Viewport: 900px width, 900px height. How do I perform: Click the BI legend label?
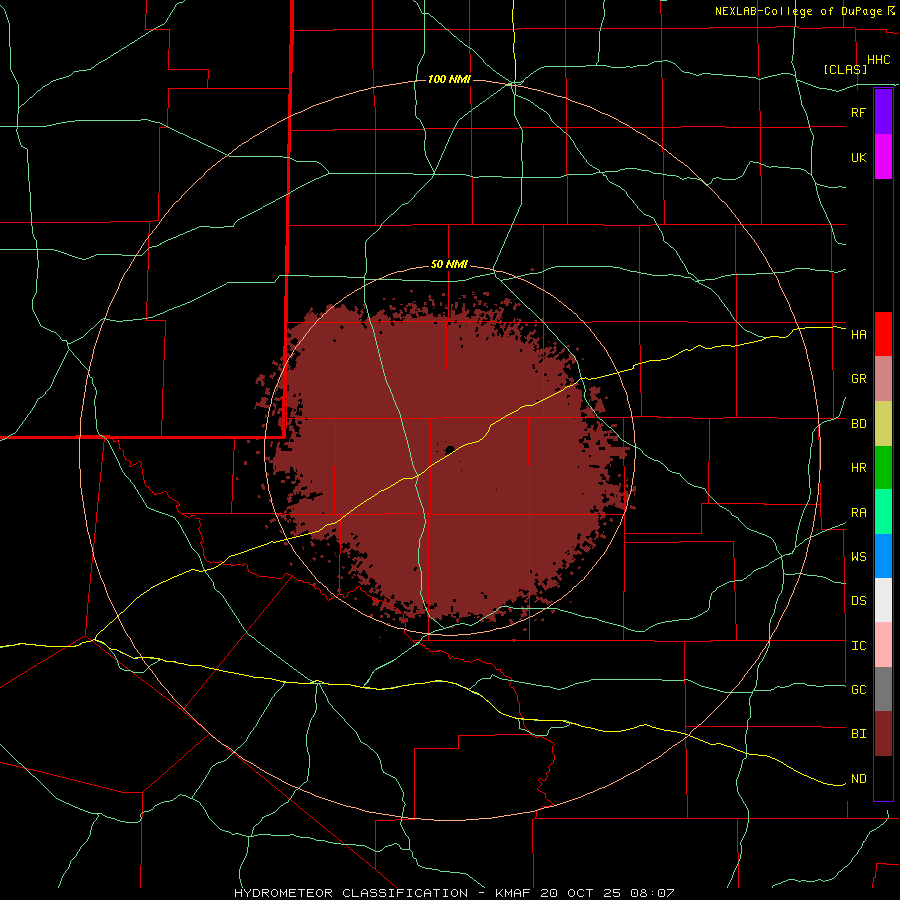[858, 734]
